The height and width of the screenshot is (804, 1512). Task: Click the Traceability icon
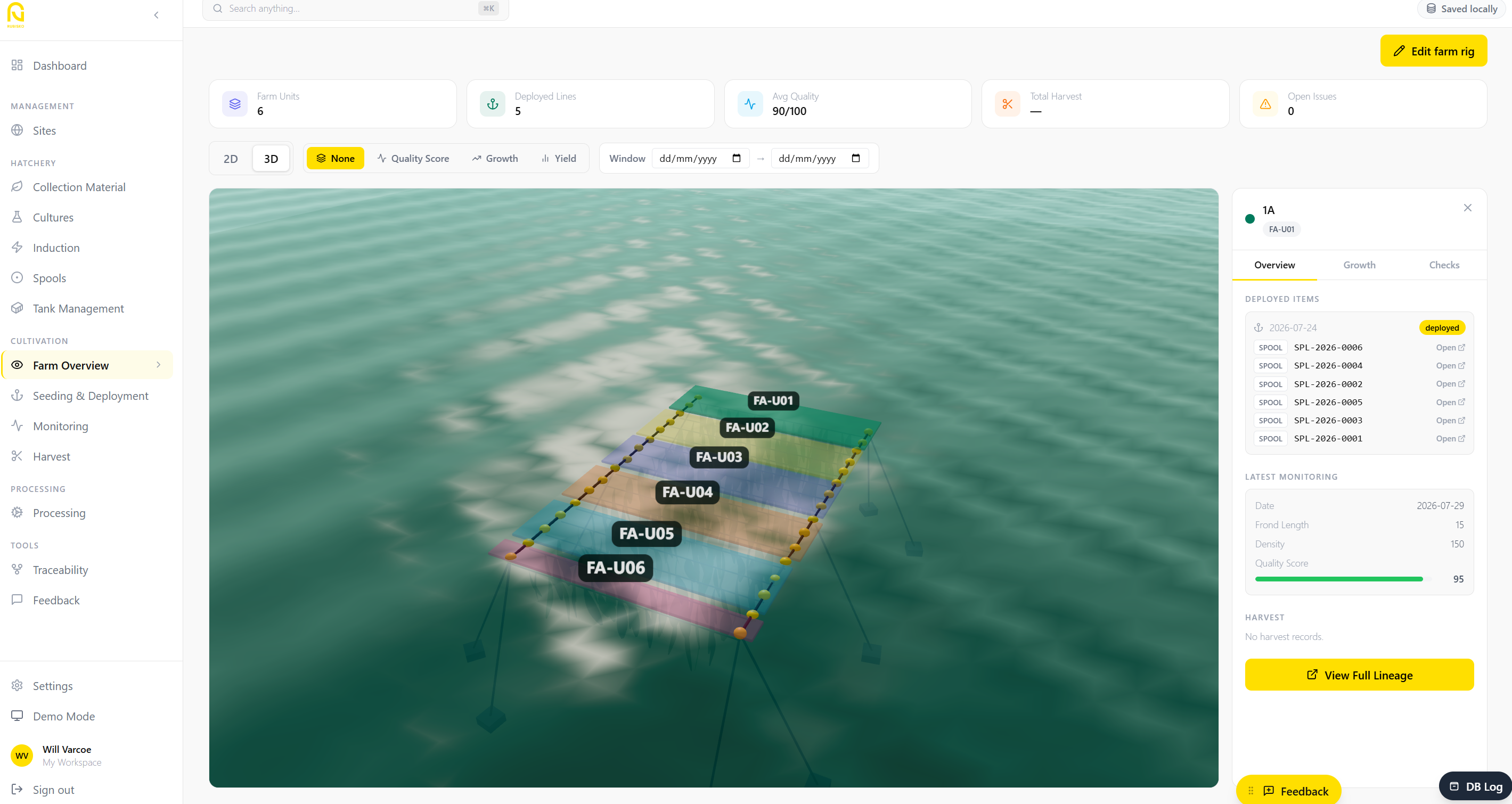[x=17, y=569]
